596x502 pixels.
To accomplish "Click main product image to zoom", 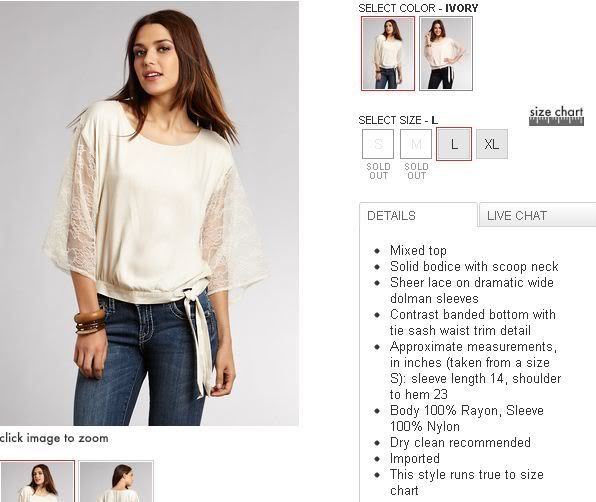I will (149, 213).
